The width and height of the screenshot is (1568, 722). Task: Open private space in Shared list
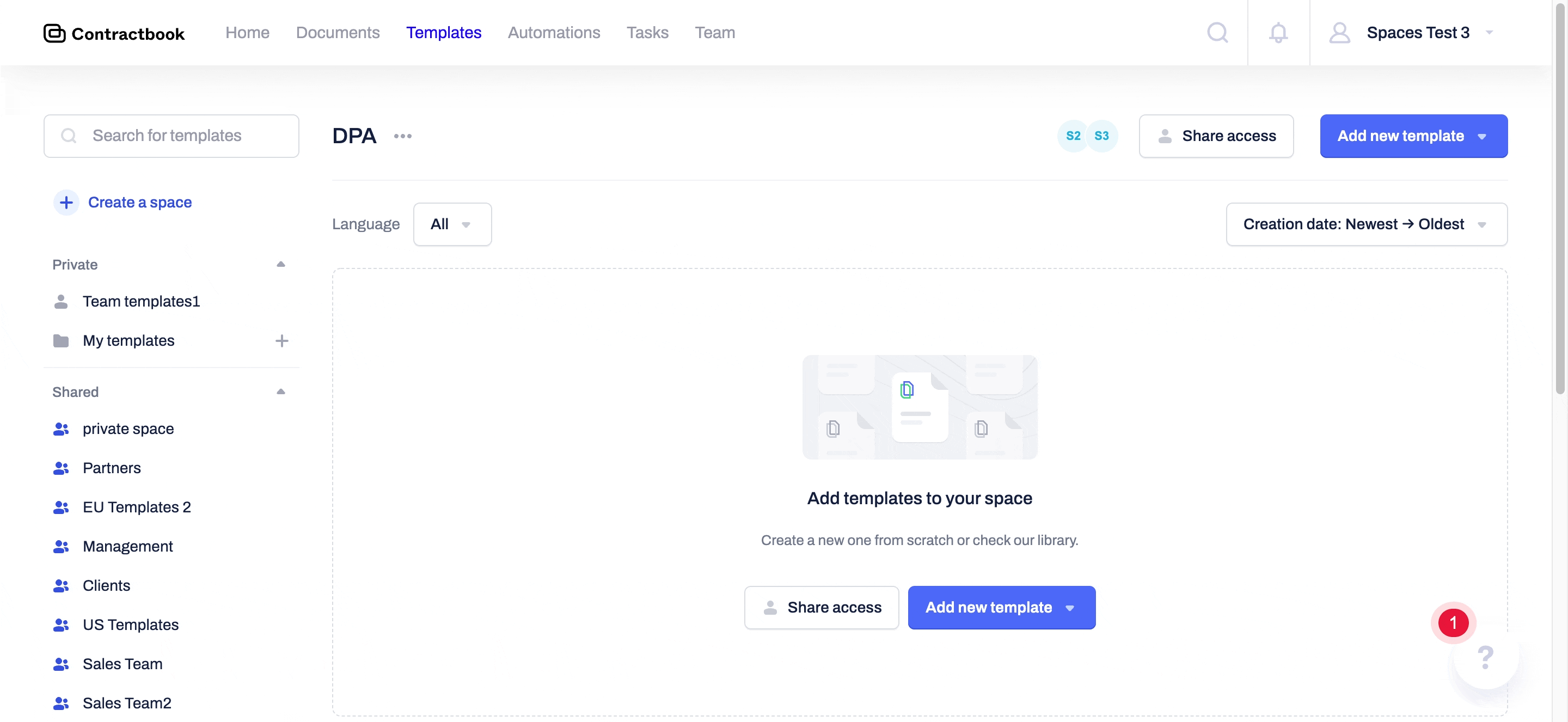tap(128, 429)
